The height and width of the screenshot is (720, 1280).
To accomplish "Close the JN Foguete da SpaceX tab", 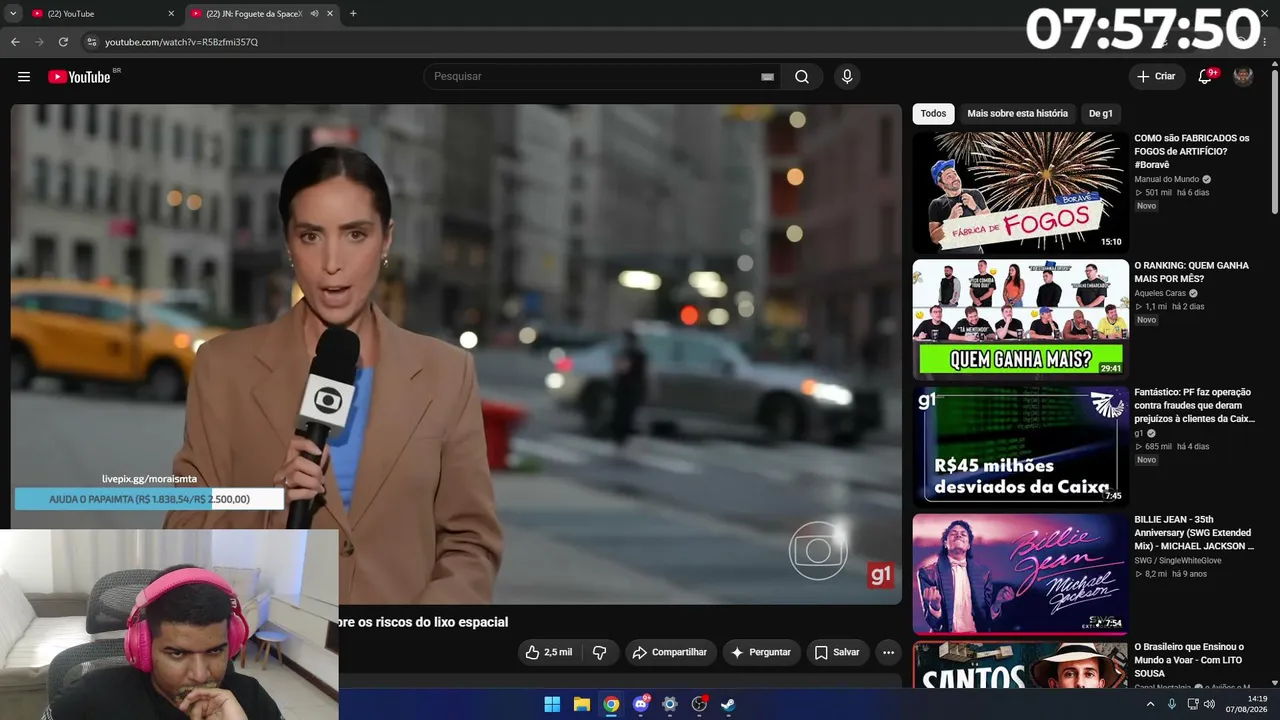I will [330, 14].
